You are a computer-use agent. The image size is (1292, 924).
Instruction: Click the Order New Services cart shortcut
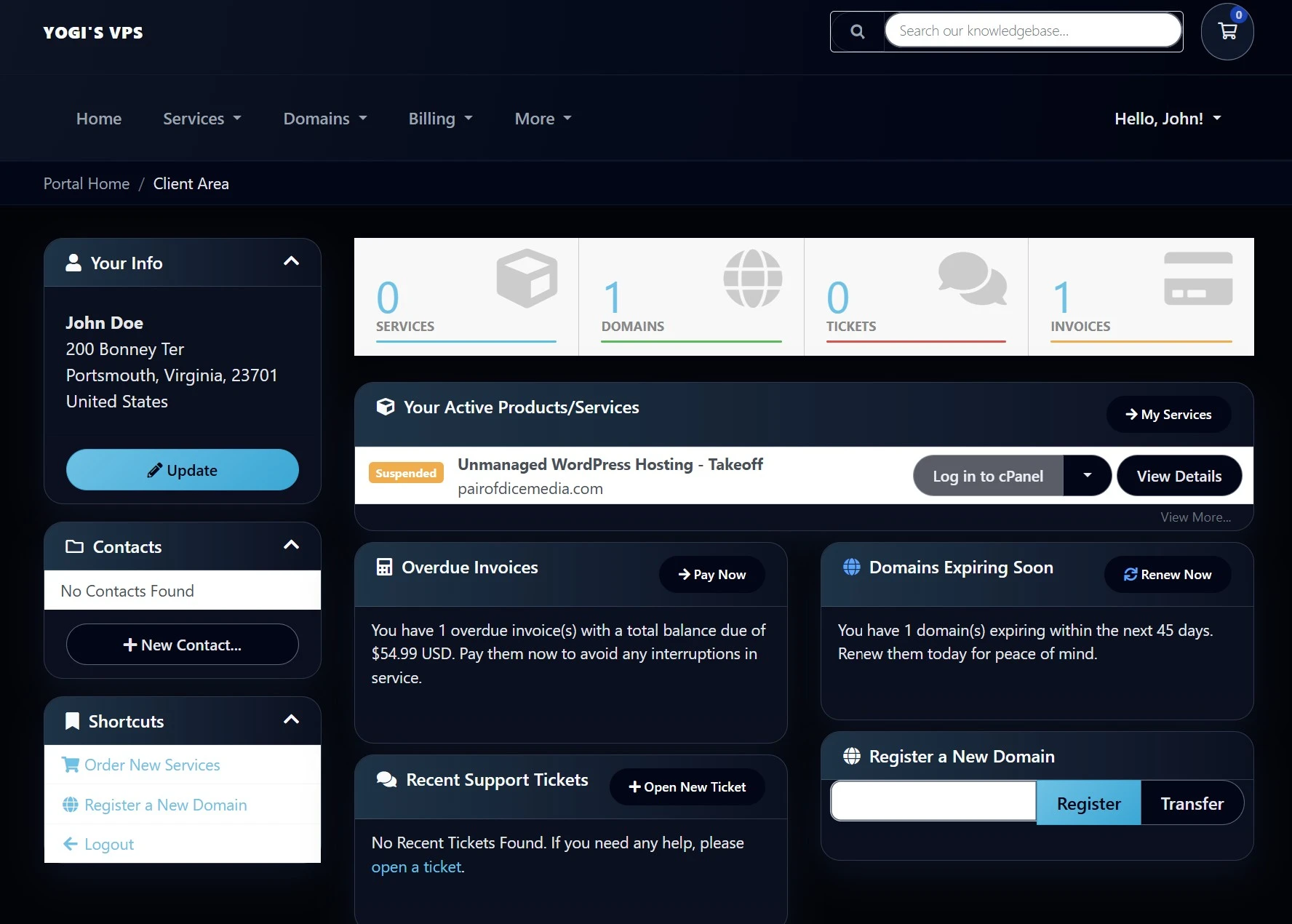click(152, 765)
